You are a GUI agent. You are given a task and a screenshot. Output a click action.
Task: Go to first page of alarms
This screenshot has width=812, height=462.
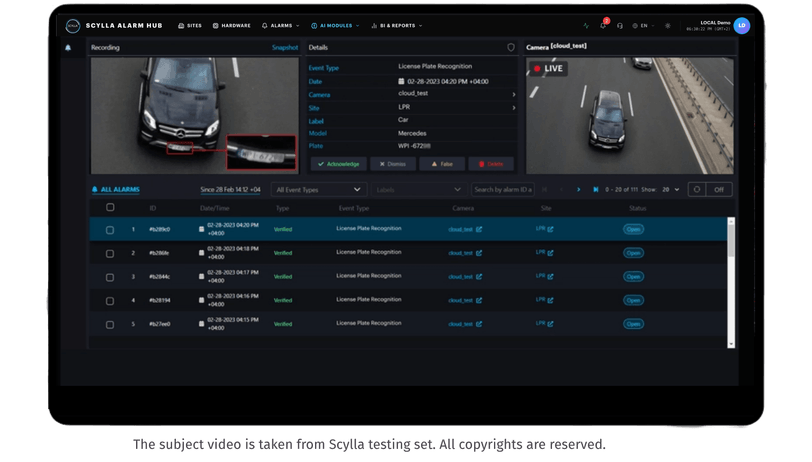pyautogui.click(x=544, y=190)
